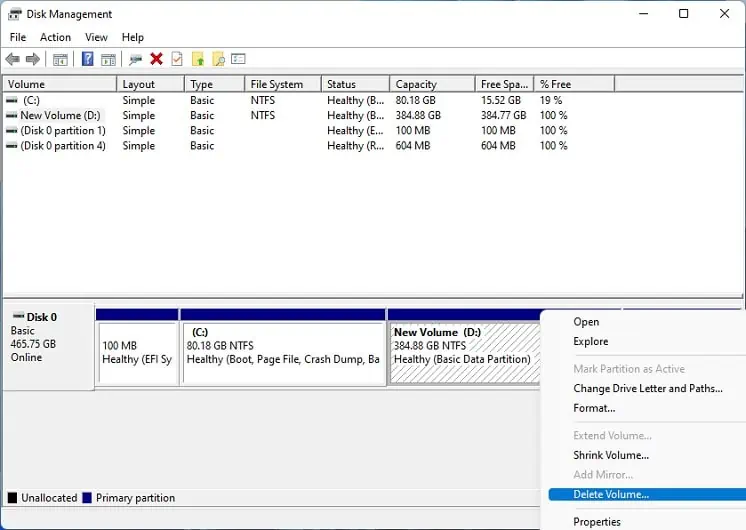Image resolution: width=746 pixels, height=530 pixels.
Task: Click the red X Delete toolbar icon
Action: (x=156, y=60)
